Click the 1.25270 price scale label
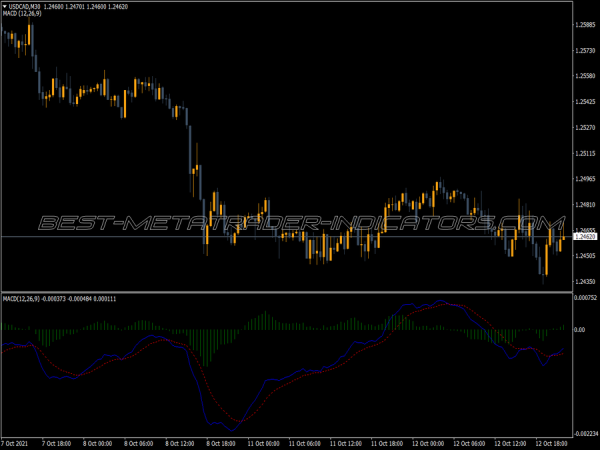600x450 pixels. (585, 127)
